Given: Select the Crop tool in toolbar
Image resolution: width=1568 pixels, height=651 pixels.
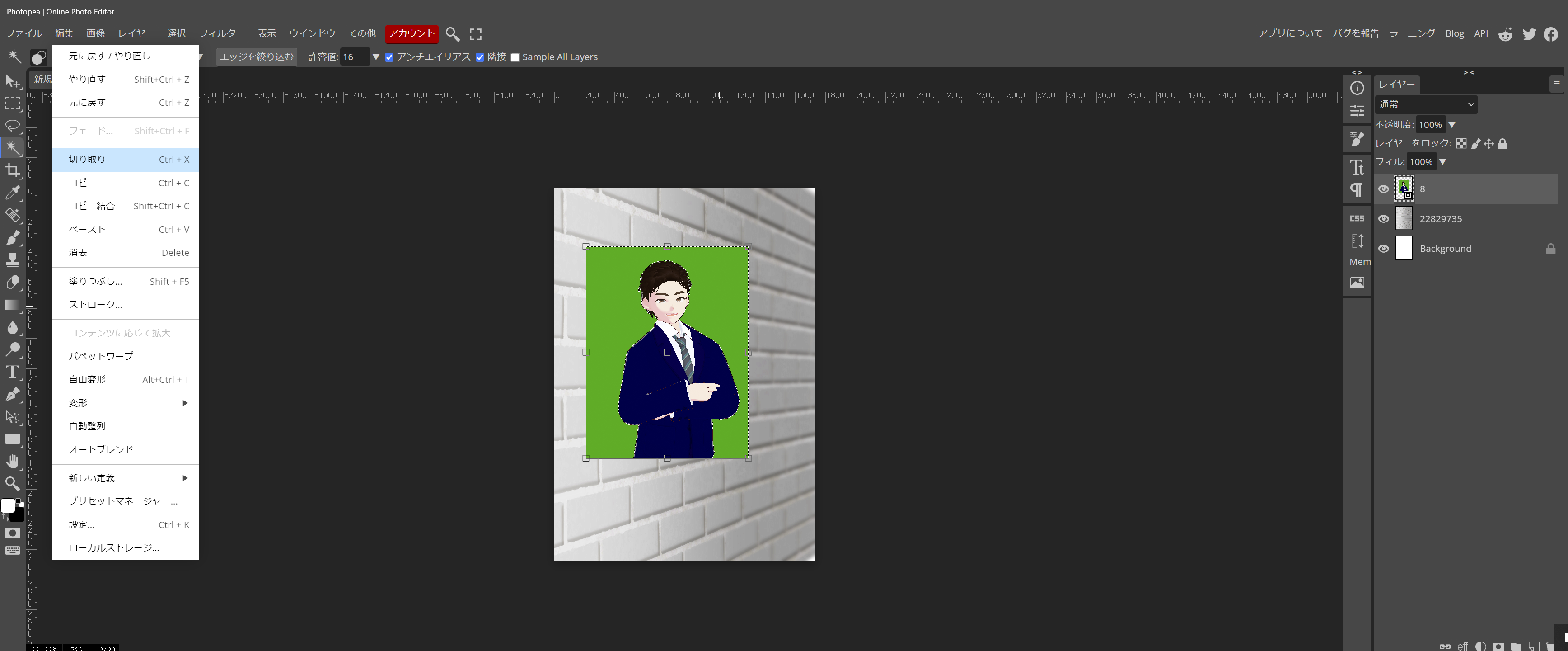Looking at the screenshot, I should 12,170.
